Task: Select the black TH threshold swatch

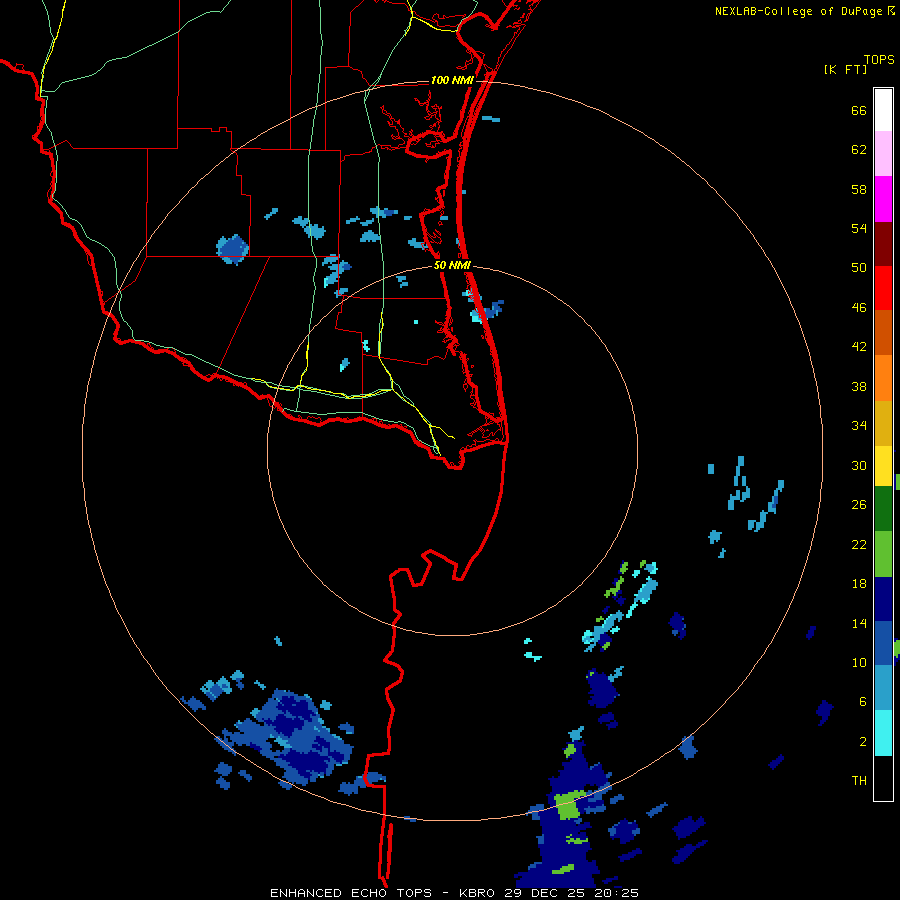Action: pos(883,778)
